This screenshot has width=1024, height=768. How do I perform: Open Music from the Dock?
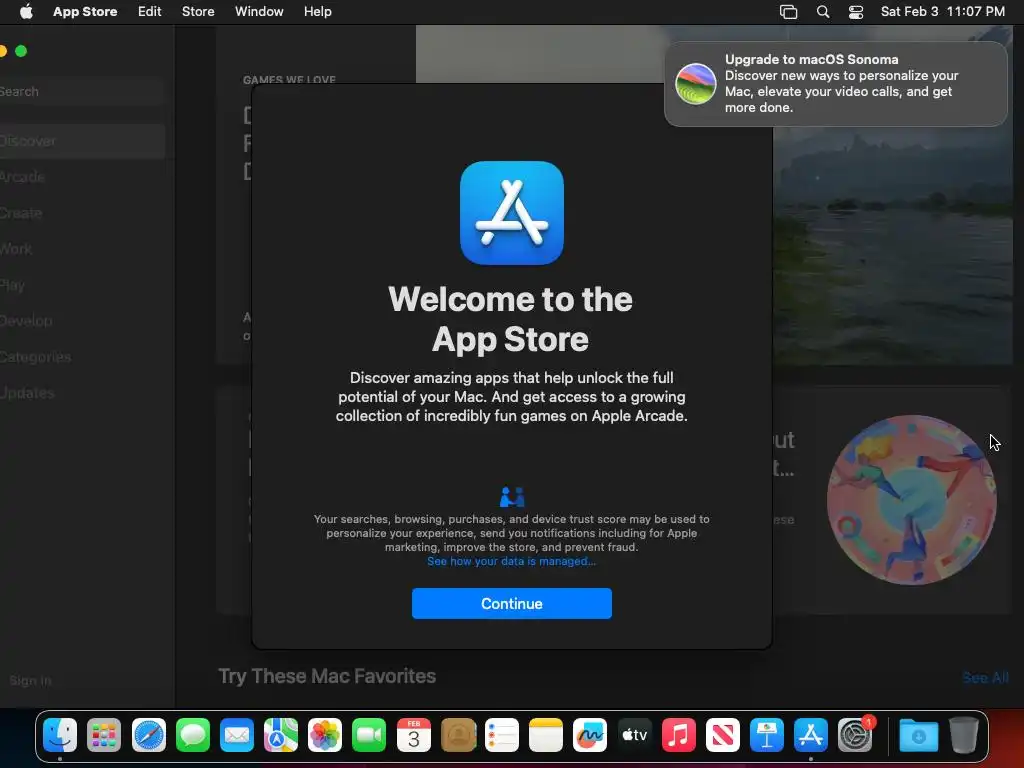[x=679, y=735]
